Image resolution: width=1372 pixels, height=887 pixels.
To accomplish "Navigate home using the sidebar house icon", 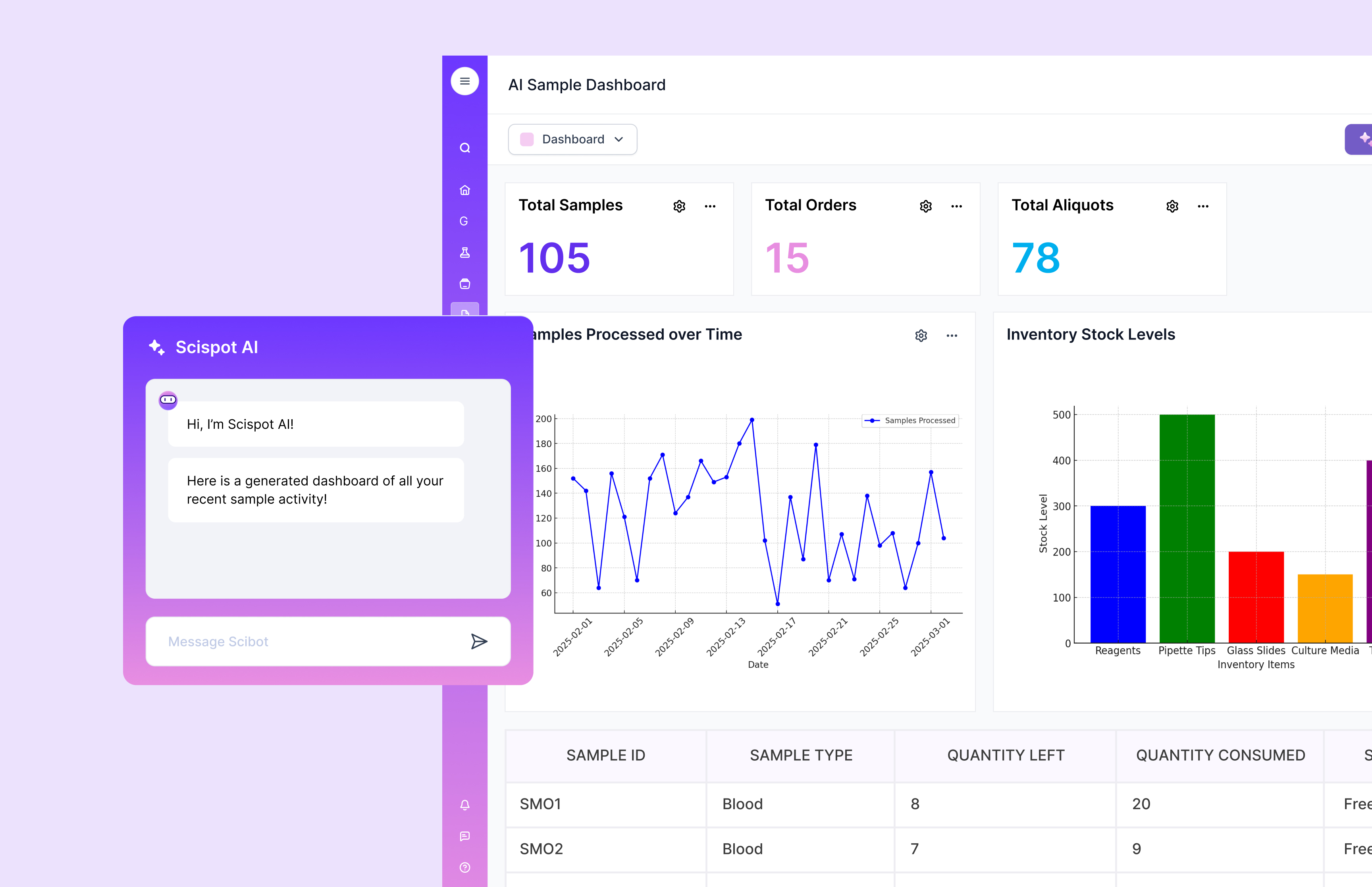I will point(464,190).
